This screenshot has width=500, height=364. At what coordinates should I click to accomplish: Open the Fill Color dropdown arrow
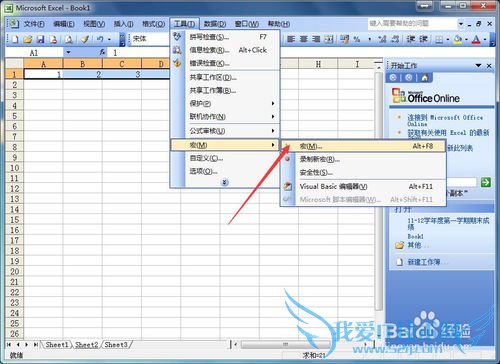pyautogui.click(x=466, y=40)
